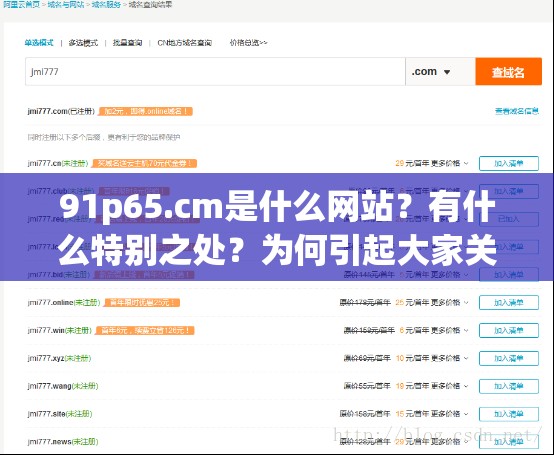This screenshot has width=554, height=455.
Task: Click the orange voucher promo tag beside jmi777.cn
Action: (x=144, y=164)
